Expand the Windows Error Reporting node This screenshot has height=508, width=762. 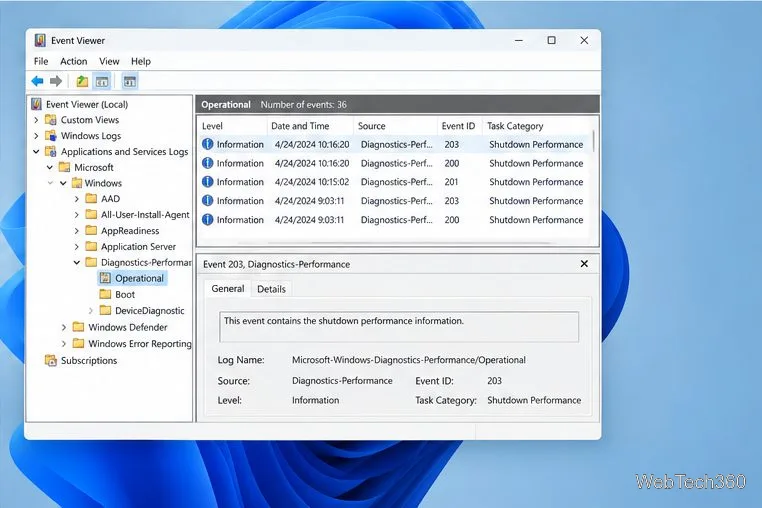64,344
